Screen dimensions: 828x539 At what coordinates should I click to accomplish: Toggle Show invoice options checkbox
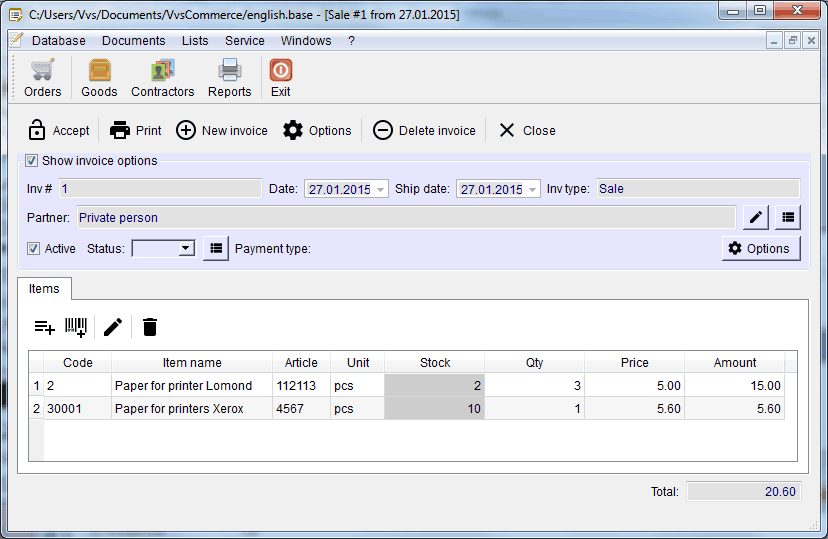pyautogui.click(x=32, y=160)
